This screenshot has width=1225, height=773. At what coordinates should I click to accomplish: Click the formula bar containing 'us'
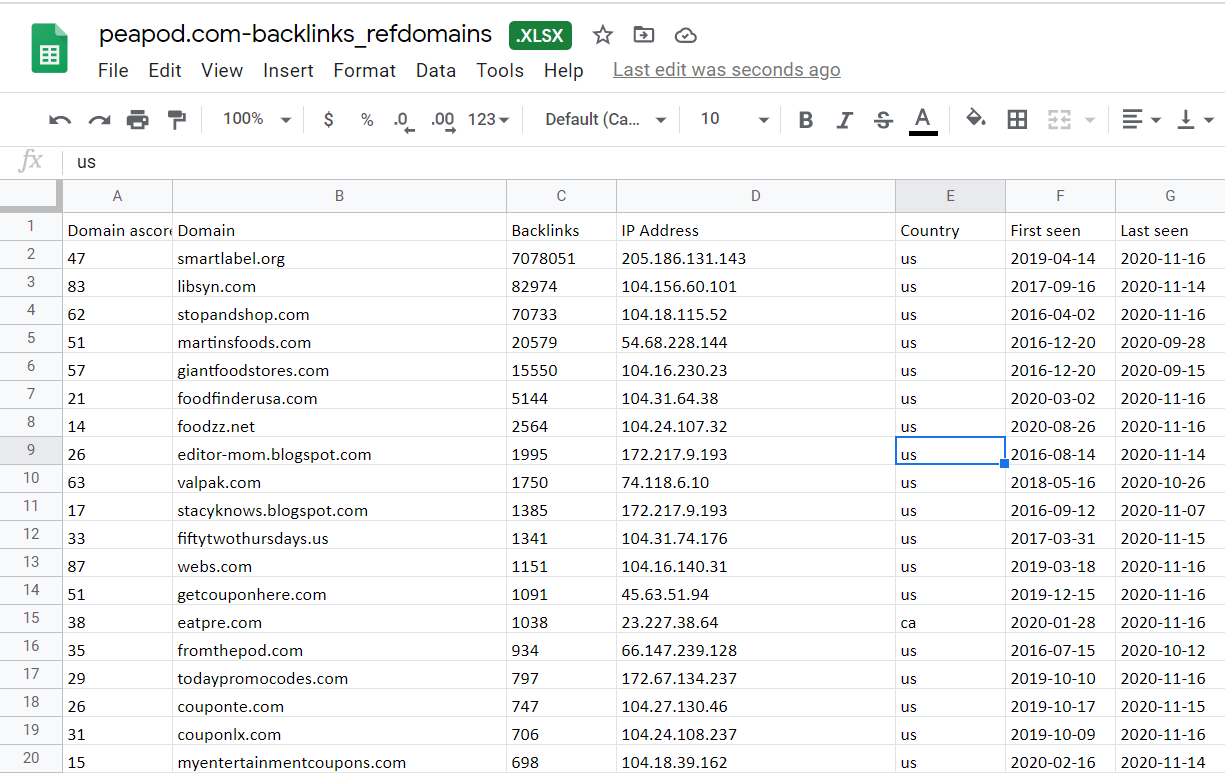point(645,161)
